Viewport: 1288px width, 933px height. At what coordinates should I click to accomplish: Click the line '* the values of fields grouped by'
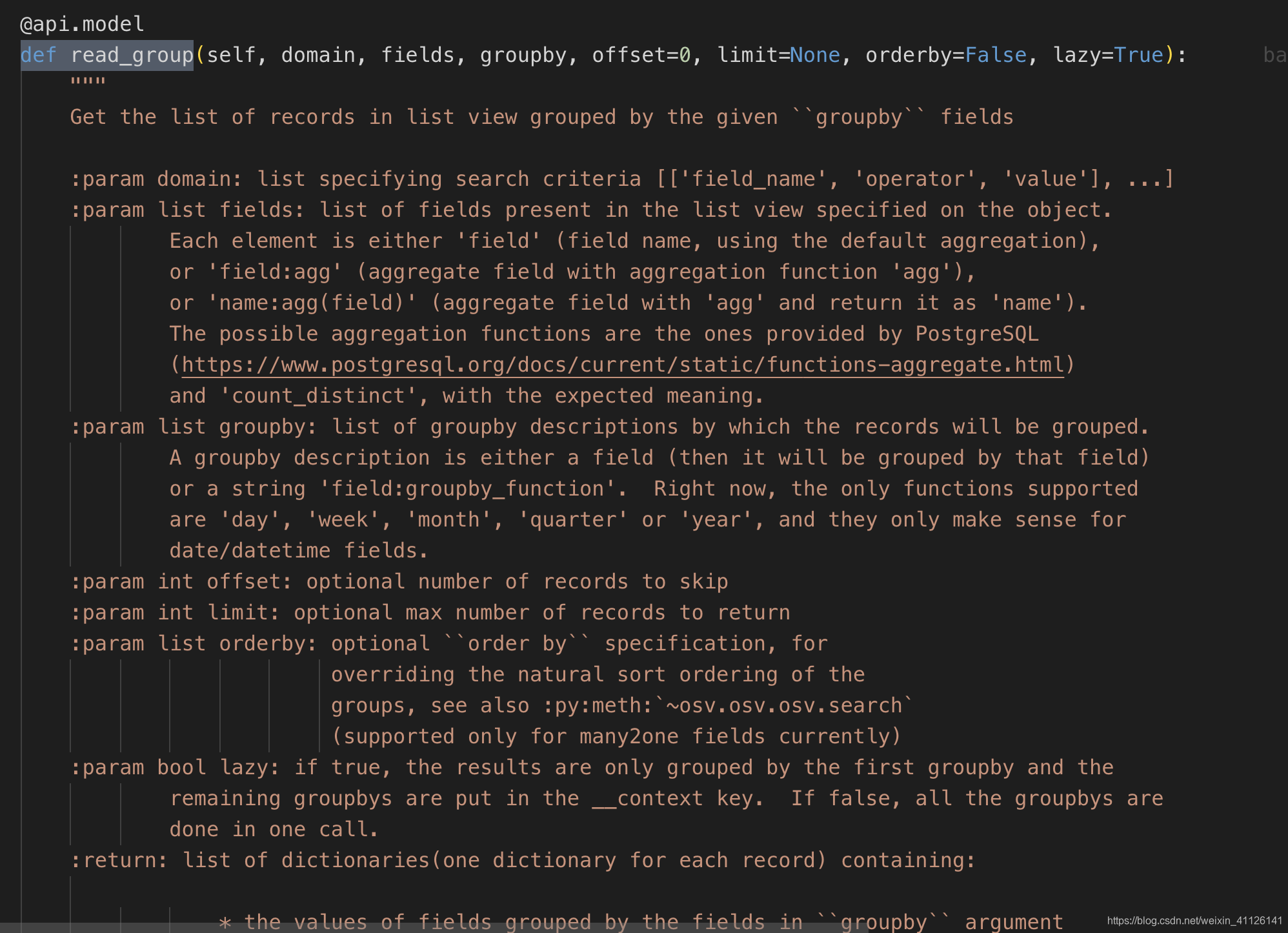pos(641,921)
